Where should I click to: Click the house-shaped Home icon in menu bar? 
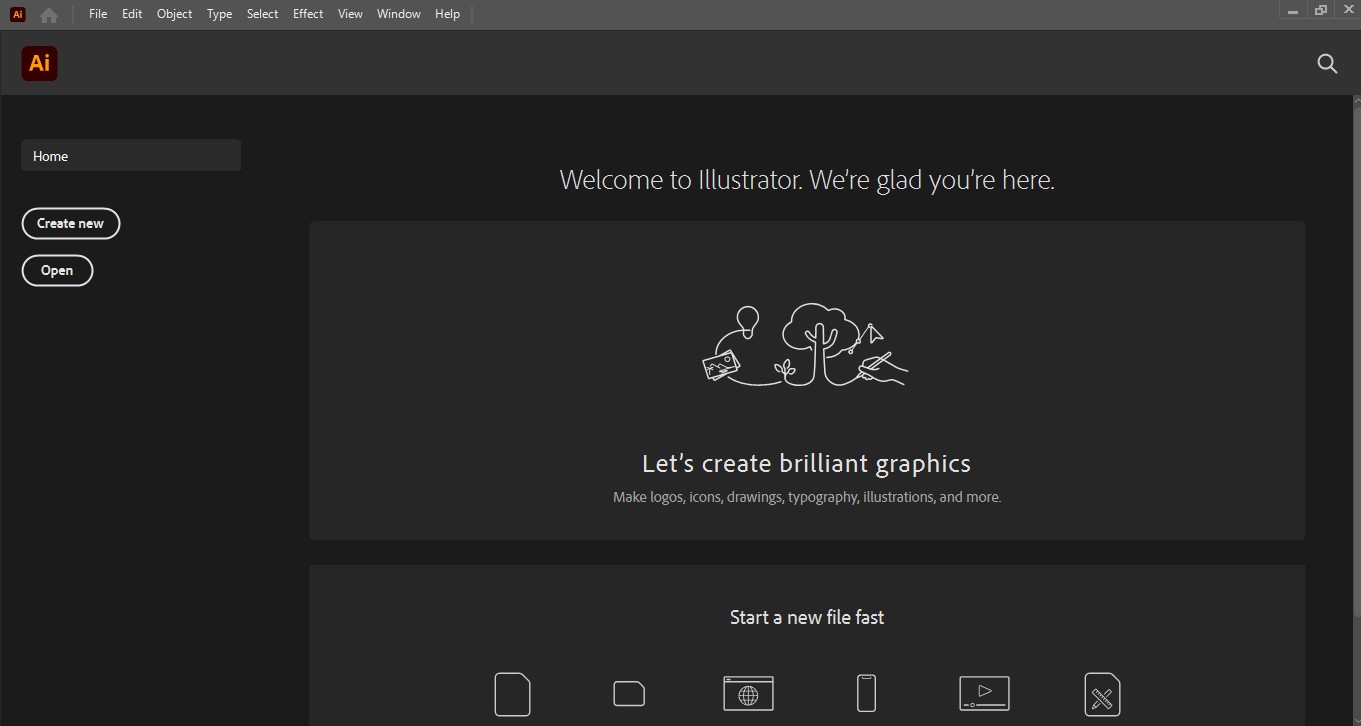pos(48,15)
